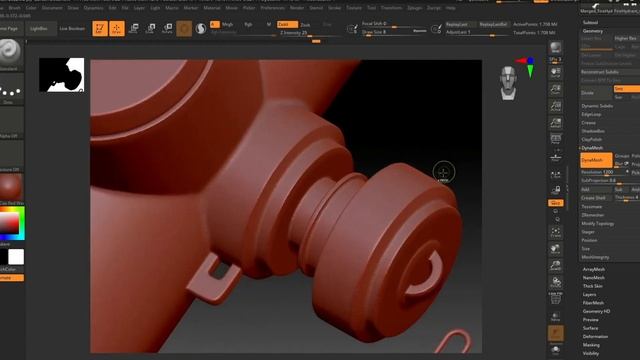This screenshot has height=360, width=640.
Task: Expand the ZRemesher section
Action: [x=593, y=215]
